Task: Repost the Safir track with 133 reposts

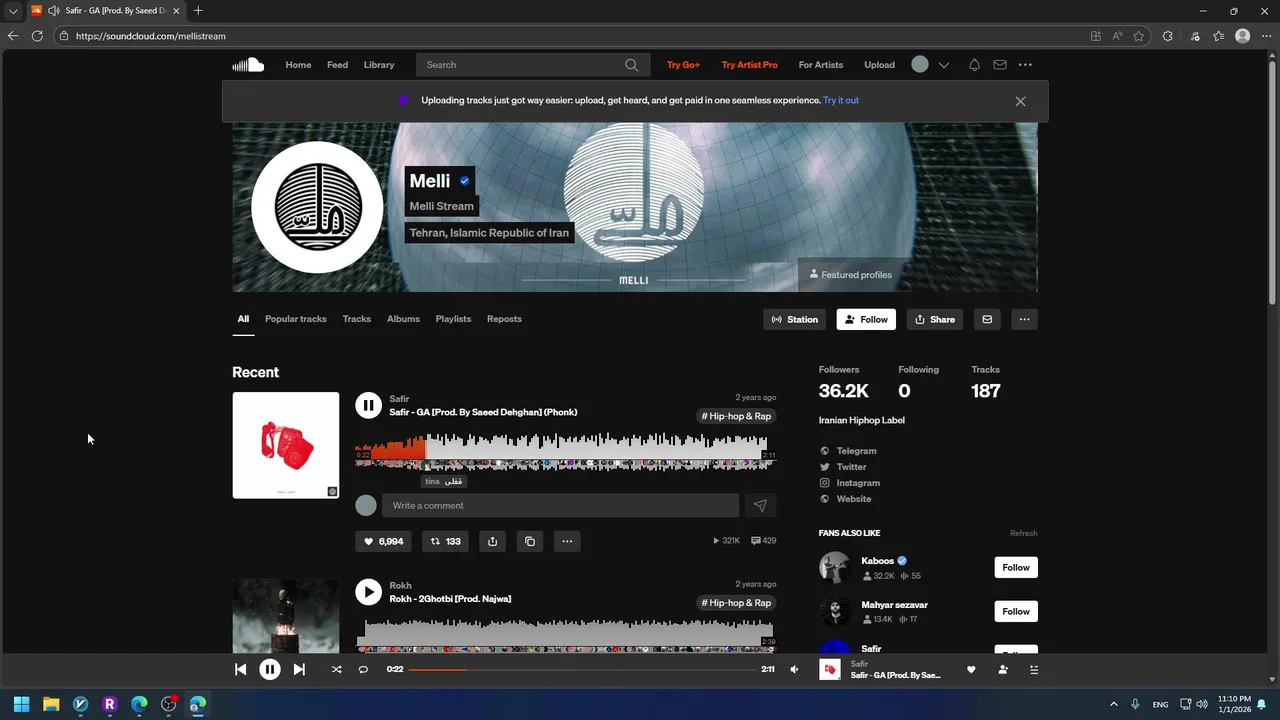Action: point(445,541)
